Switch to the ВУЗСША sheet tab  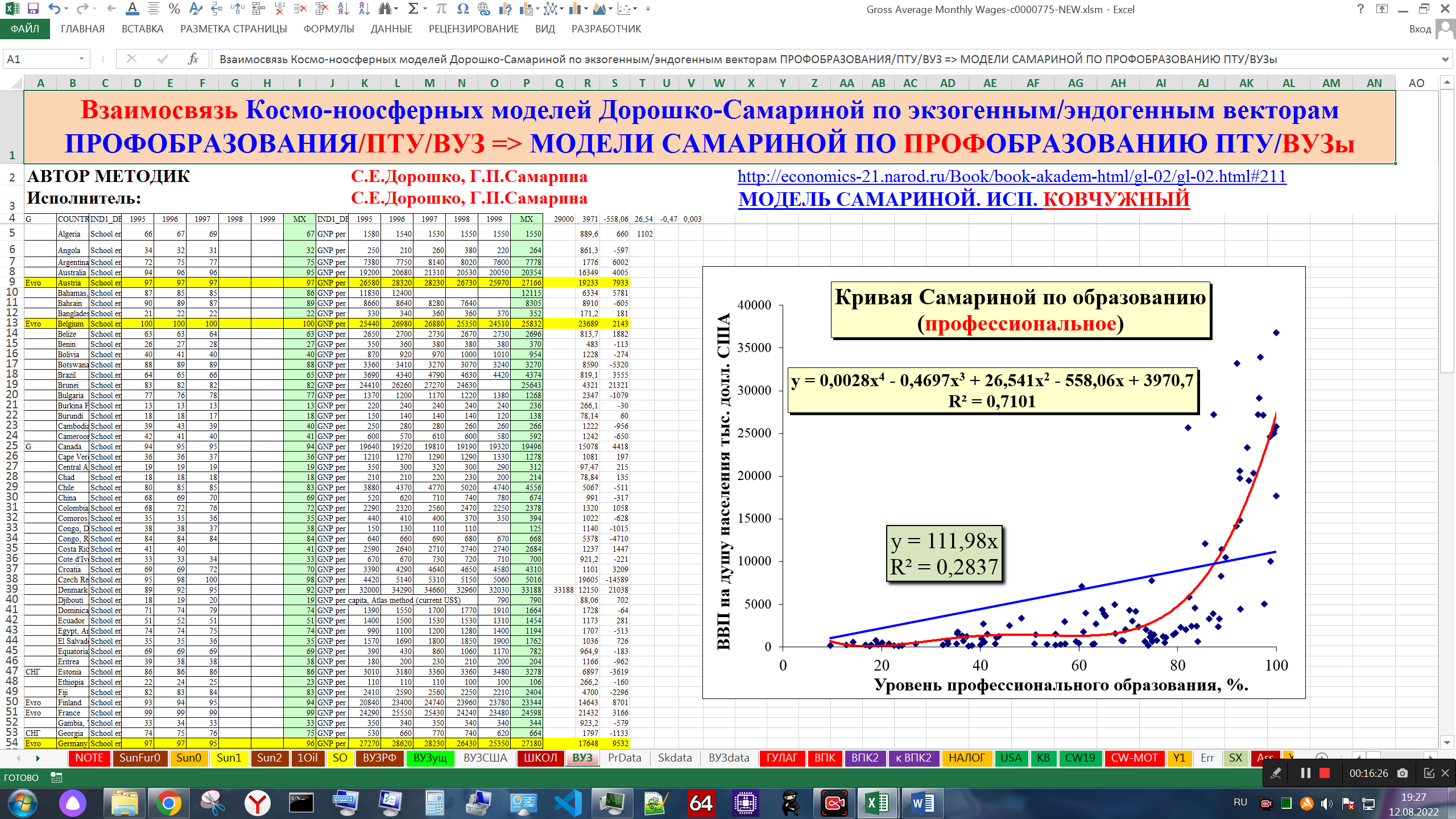click(485, 758)
